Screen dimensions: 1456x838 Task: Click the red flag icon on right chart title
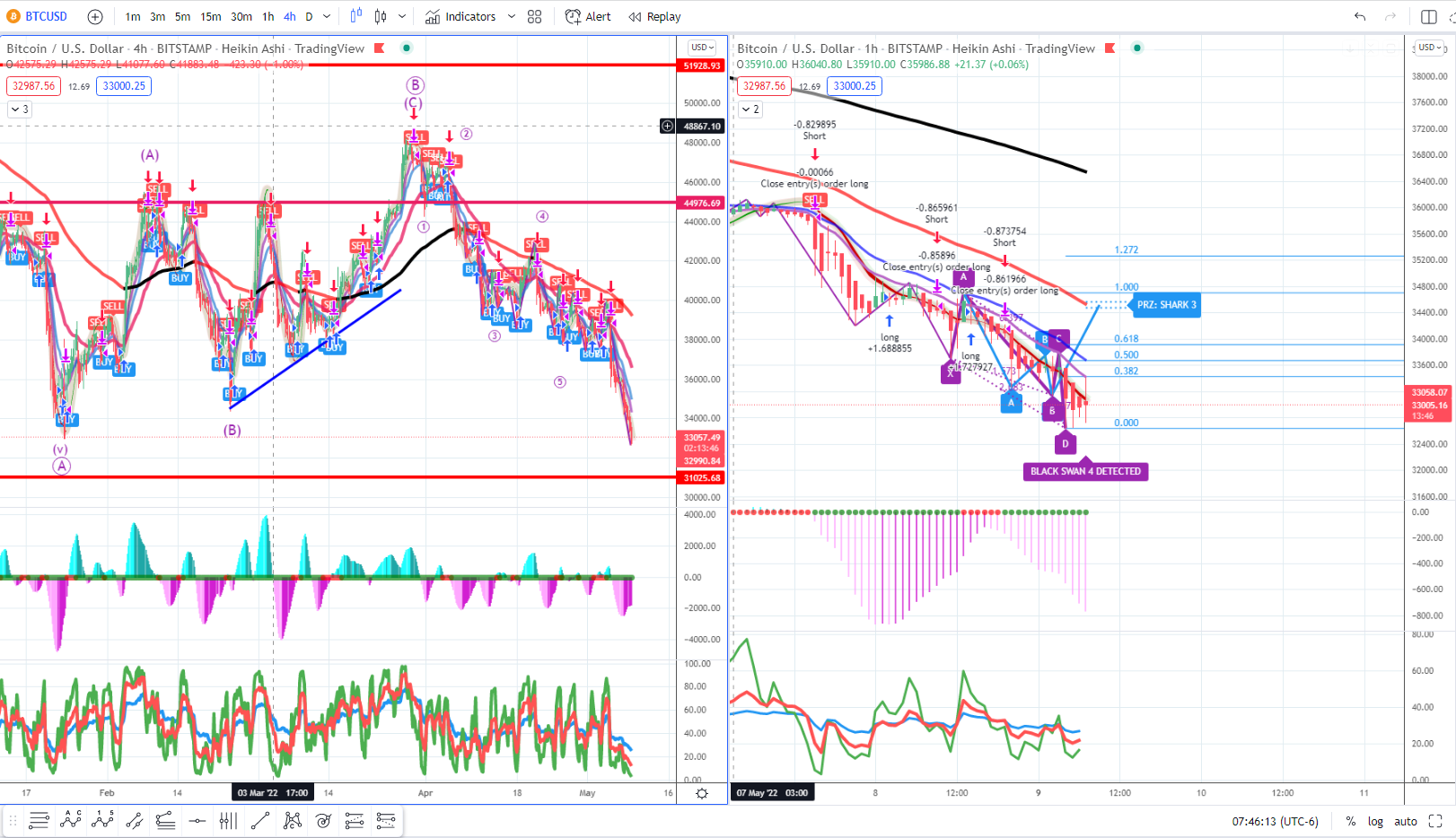[x=1110, y=48]
